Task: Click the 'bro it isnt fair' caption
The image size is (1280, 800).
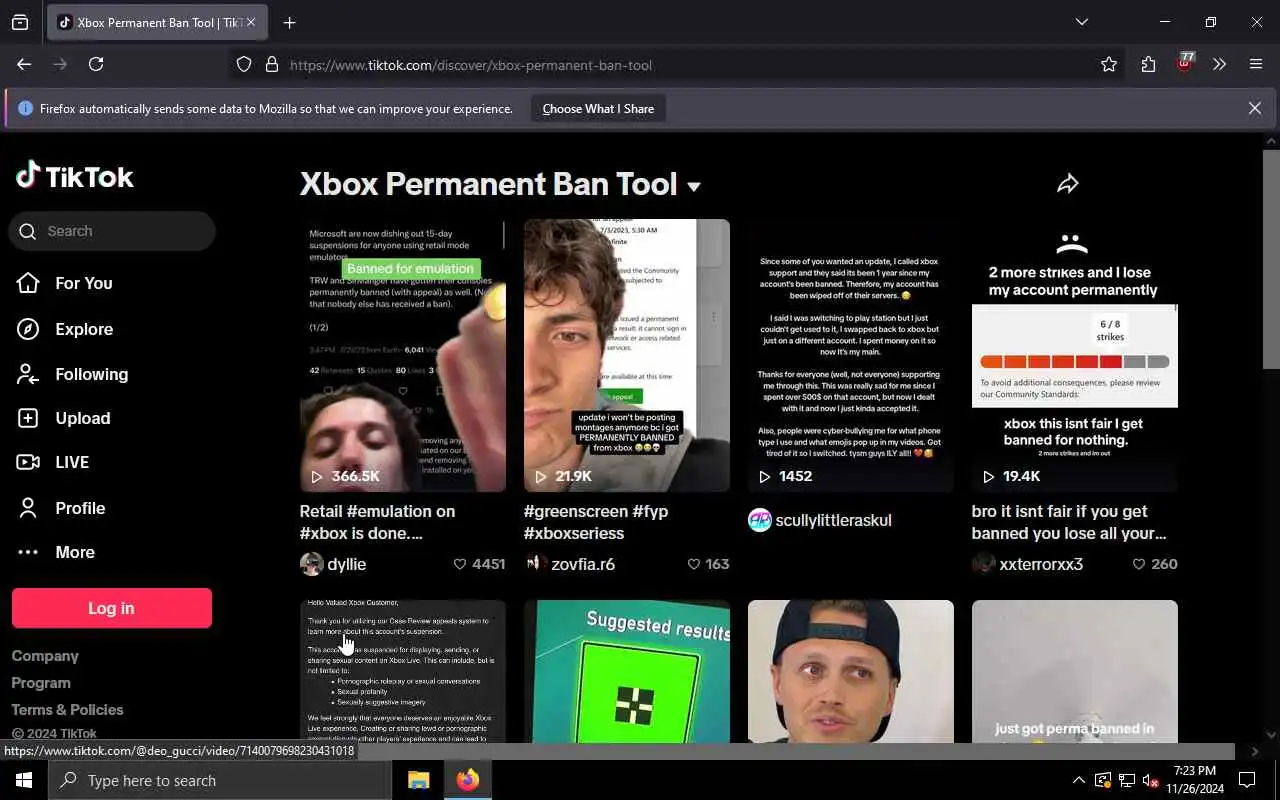Action: pyautogui.click(x=1069, y=522)
